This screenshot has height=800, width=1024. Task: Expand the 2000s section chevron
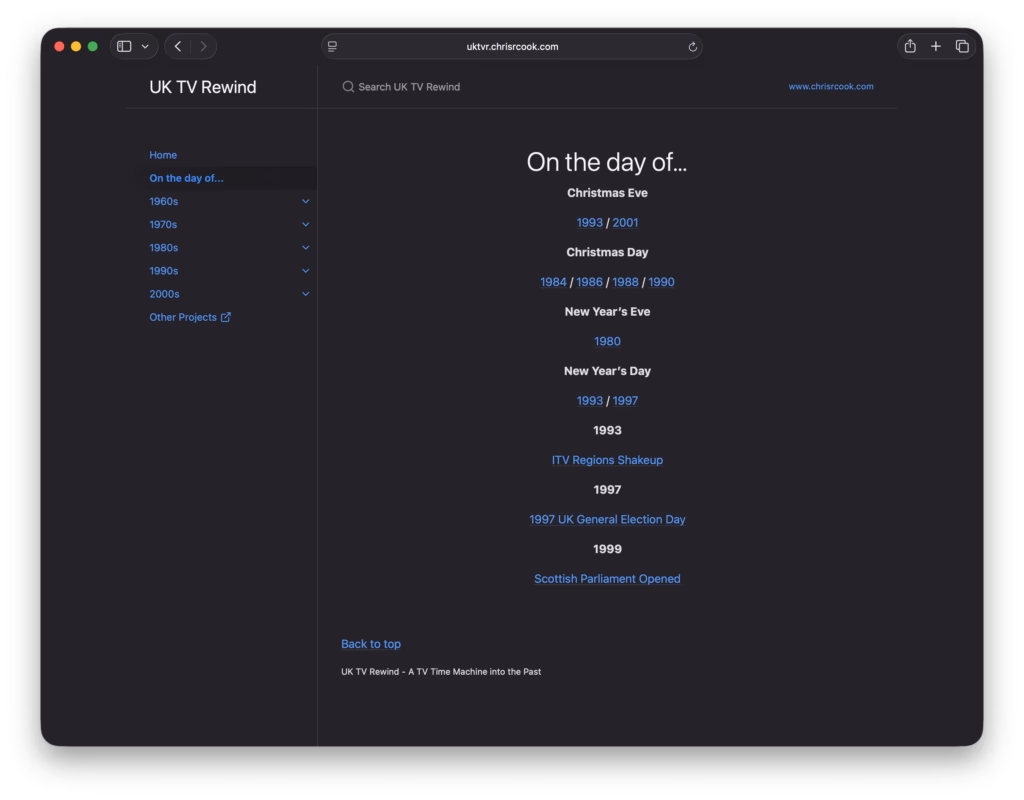(306, 294)
